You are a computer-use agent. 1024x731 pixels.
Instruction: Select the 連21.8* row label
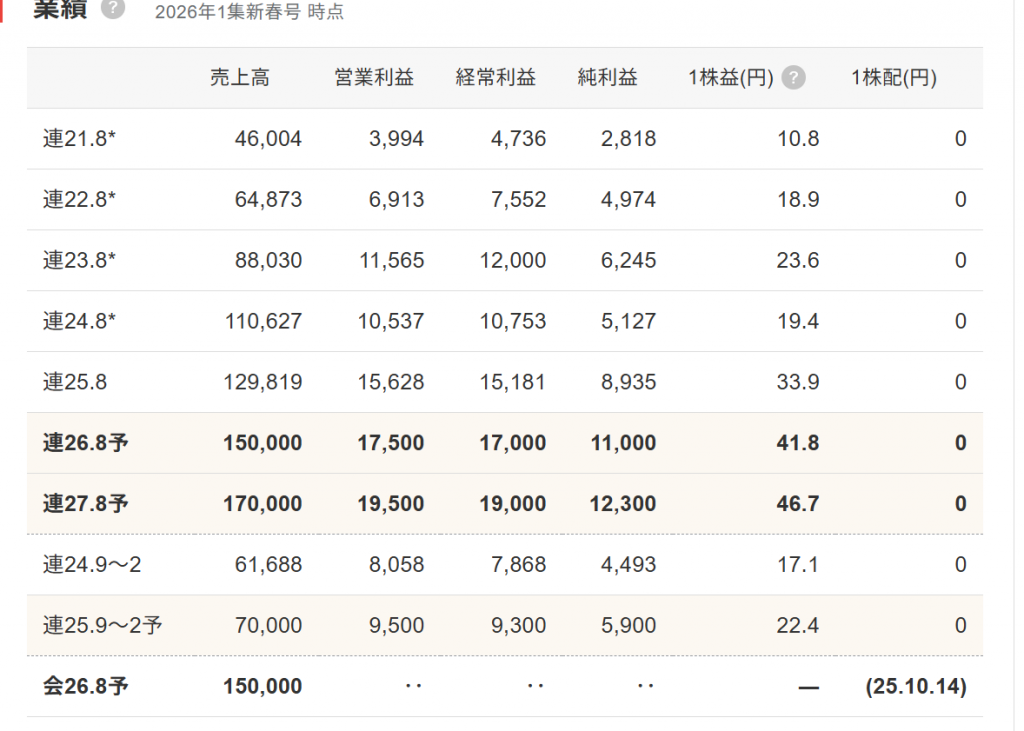80,139
